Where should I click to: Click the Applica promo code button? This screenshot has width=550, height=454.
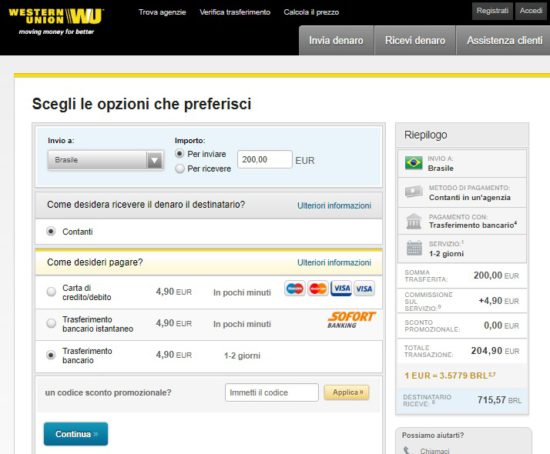[347, 392]
